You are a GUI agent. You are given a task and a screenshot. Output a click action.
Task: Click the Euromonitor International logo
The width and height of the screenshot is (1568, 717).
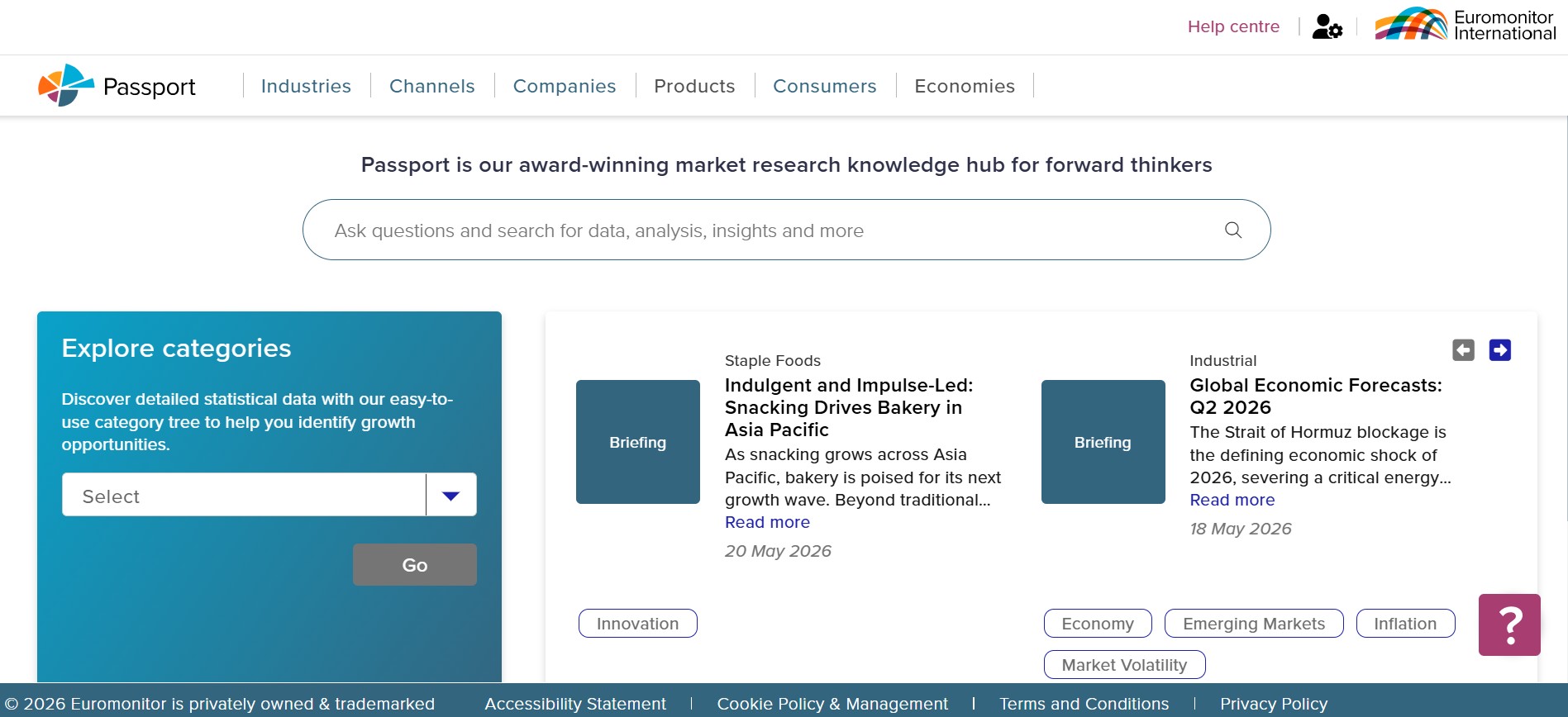tap(1465, 25)
